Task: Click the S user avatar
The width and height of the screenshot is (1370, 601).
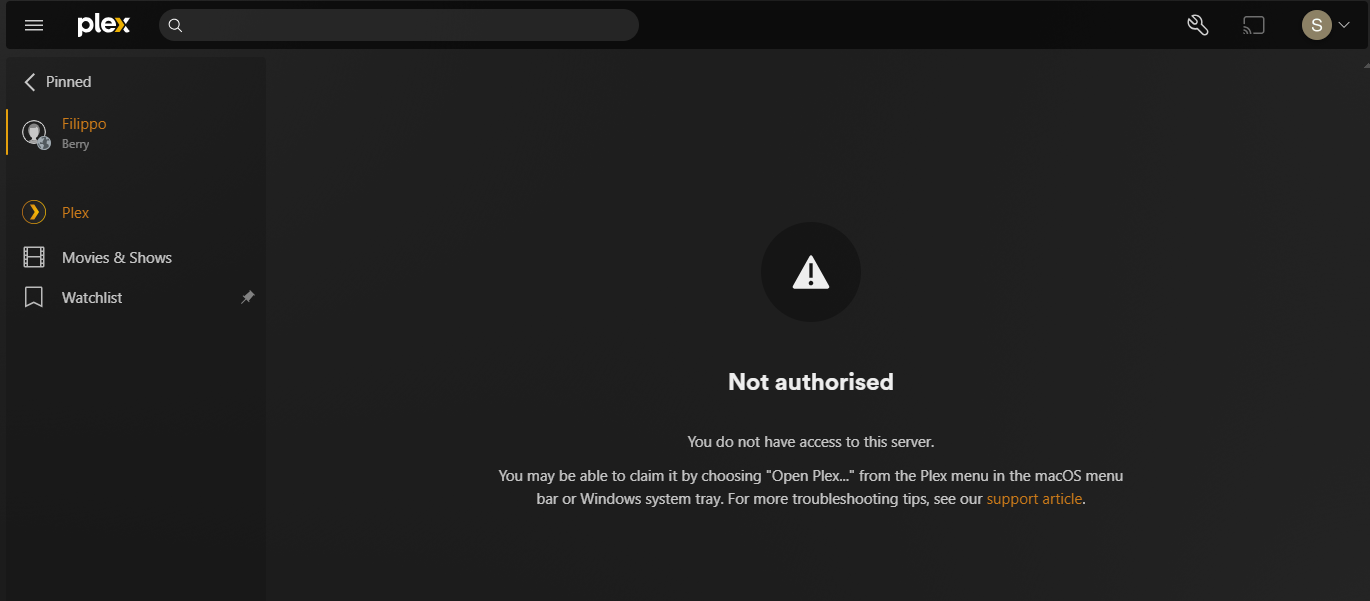Action: [x=1316, y=25]
